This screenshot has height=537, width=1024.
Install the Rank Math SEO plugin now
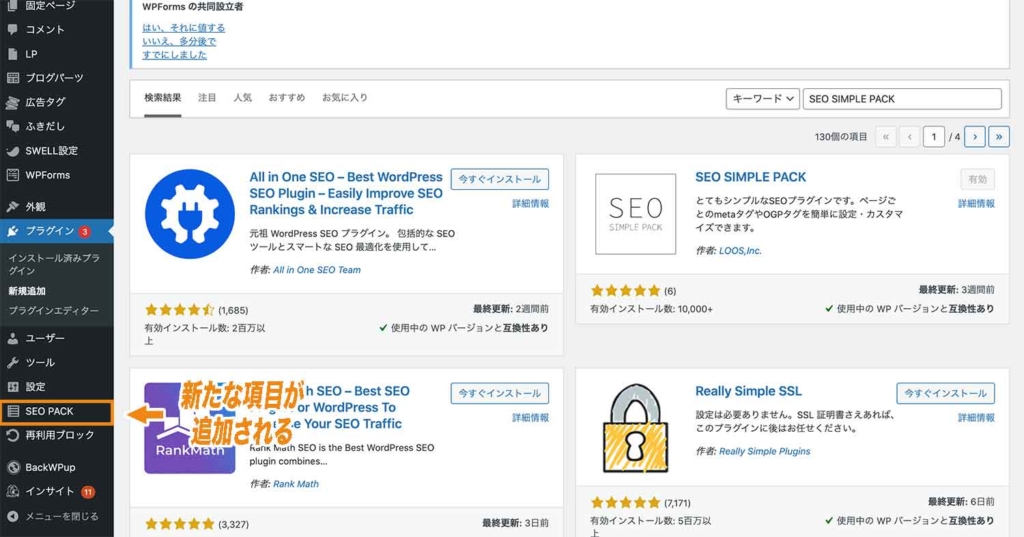point(500,393)
